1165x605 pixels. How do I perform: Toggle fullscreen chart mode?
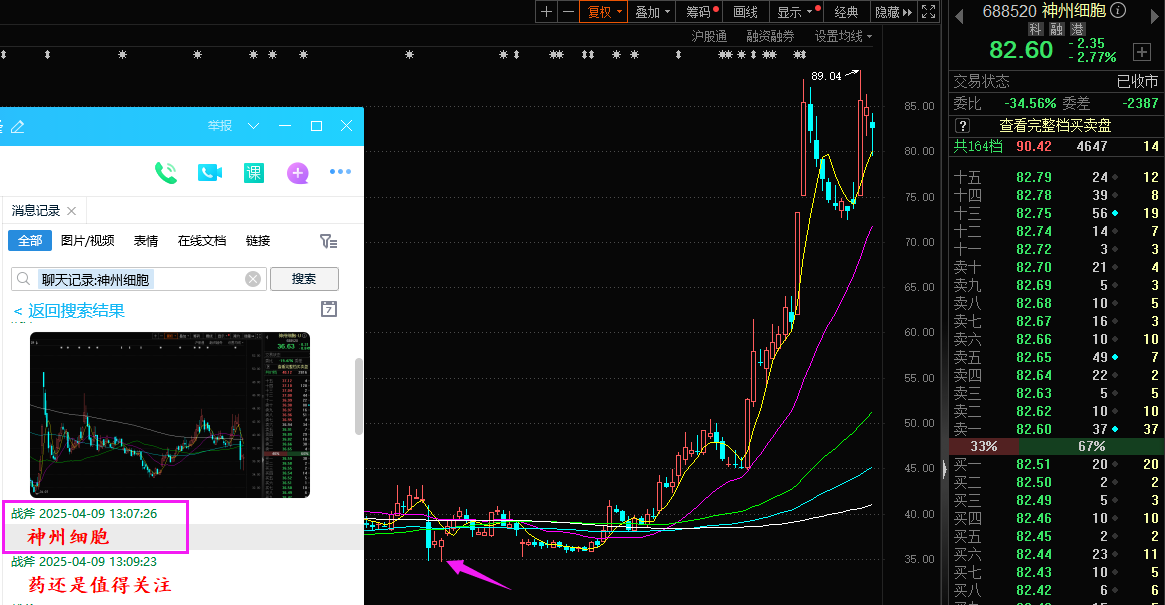[929, 11]
